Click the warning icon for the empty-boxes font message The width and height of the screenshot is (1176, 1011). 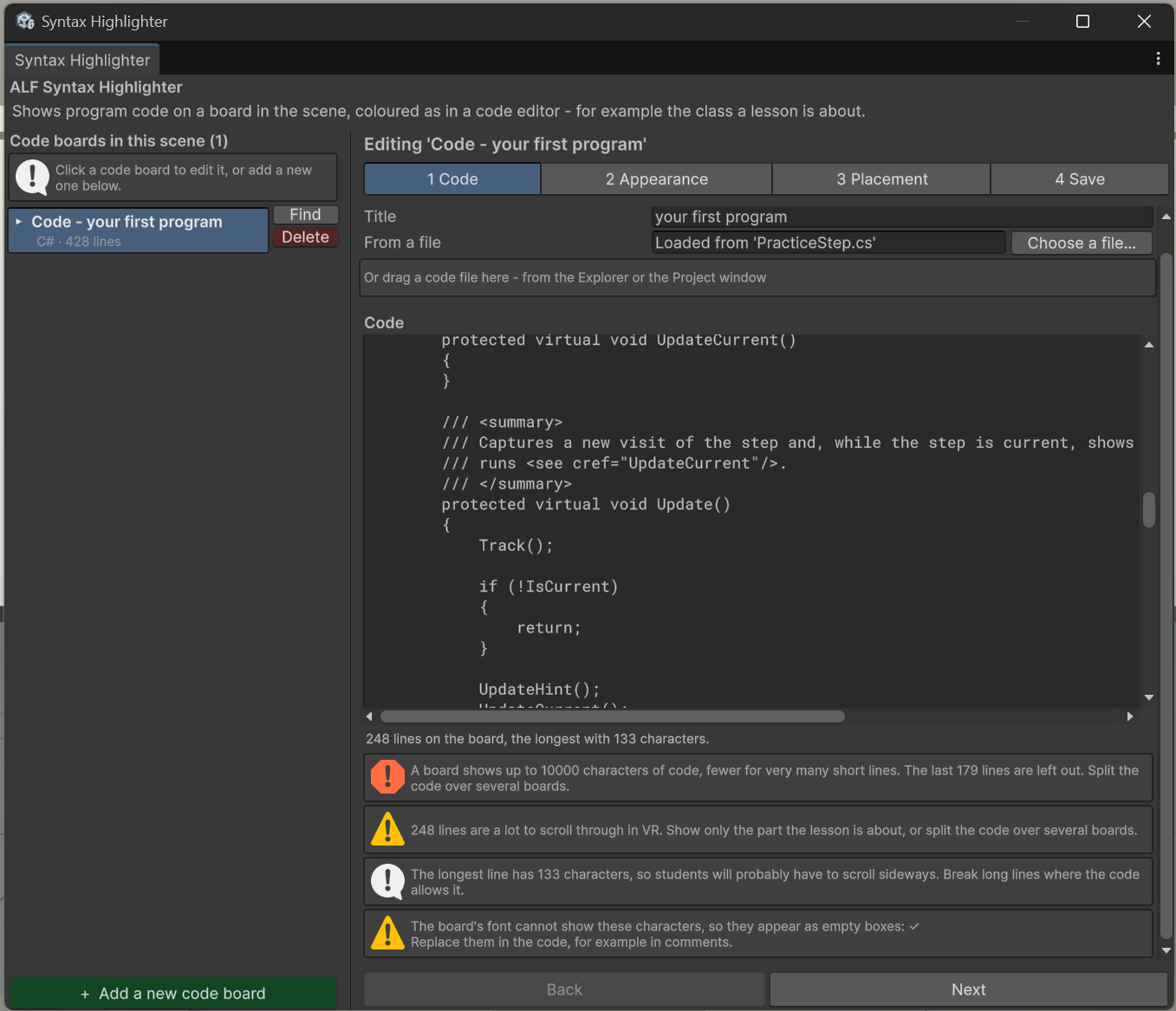(387, 933)
